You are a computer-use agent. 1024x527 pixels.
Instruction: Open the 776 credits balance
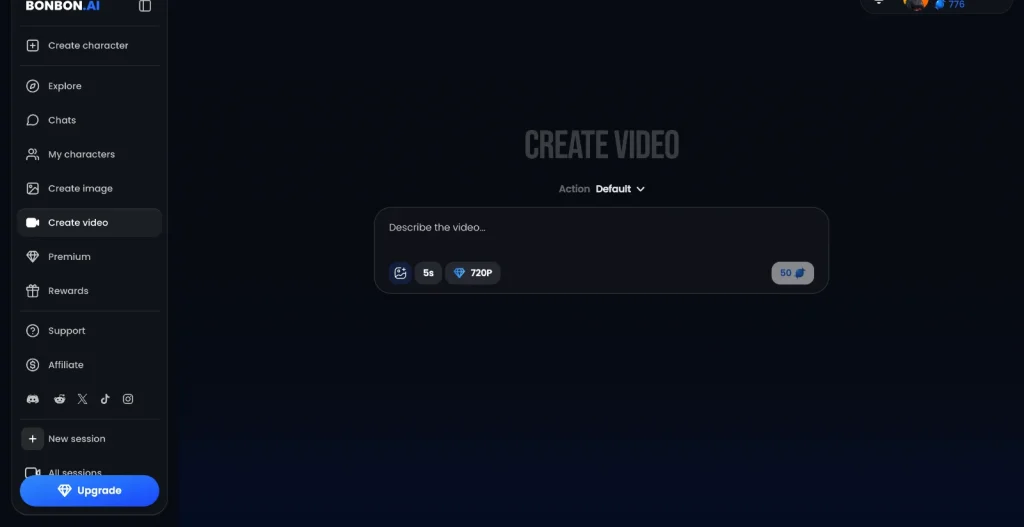point(950,5)
